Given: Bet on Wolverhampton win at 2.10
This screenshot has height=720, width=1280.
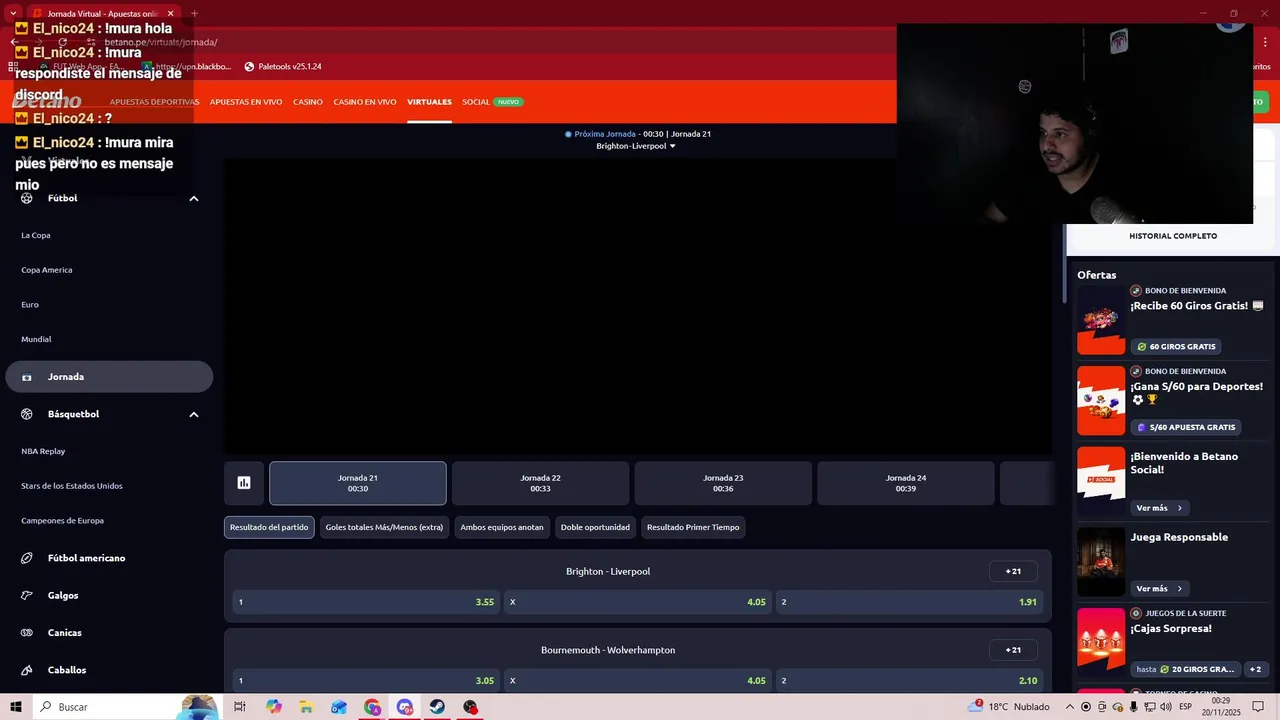Looking at the screenshot, I should pyautogui.click(x=909, y=680).
